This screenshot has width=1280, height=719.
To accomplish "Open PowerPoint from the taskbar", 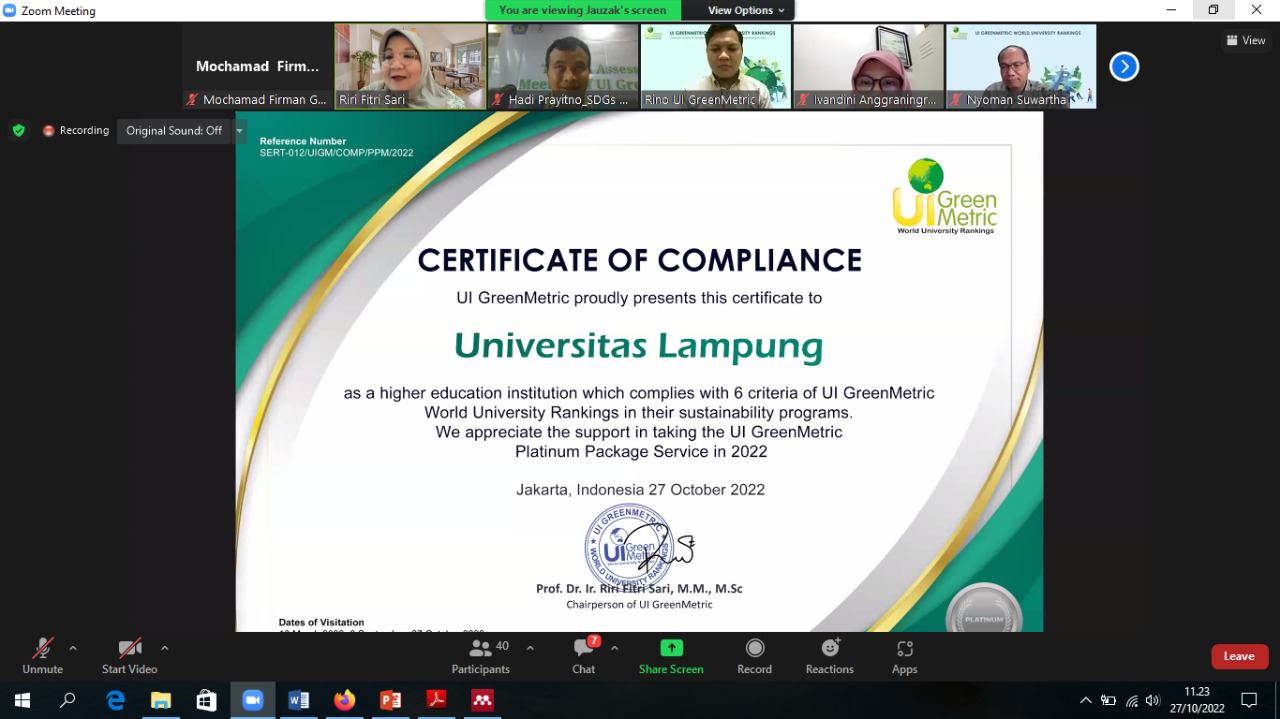I will coord(390,700).
